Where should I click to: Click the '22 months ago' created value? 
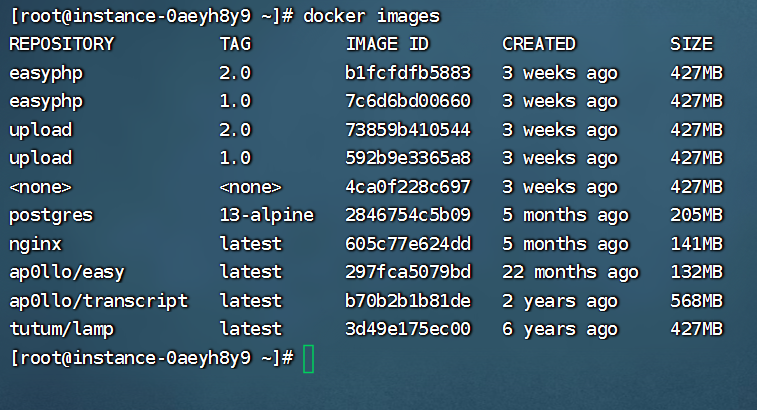(x=571, y=272)
